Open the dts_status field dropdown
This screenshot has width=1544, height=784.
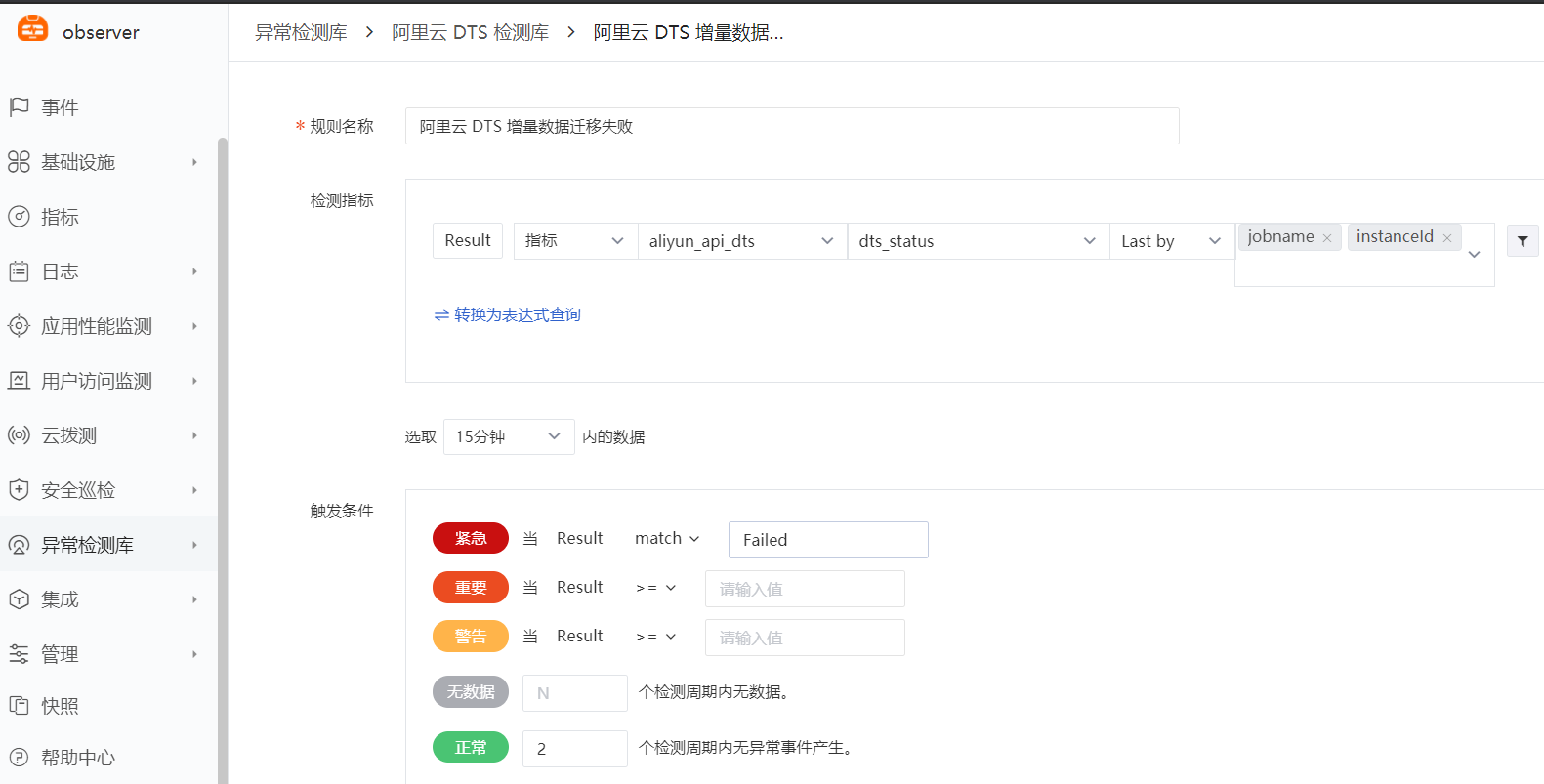(x=979, y=241)
